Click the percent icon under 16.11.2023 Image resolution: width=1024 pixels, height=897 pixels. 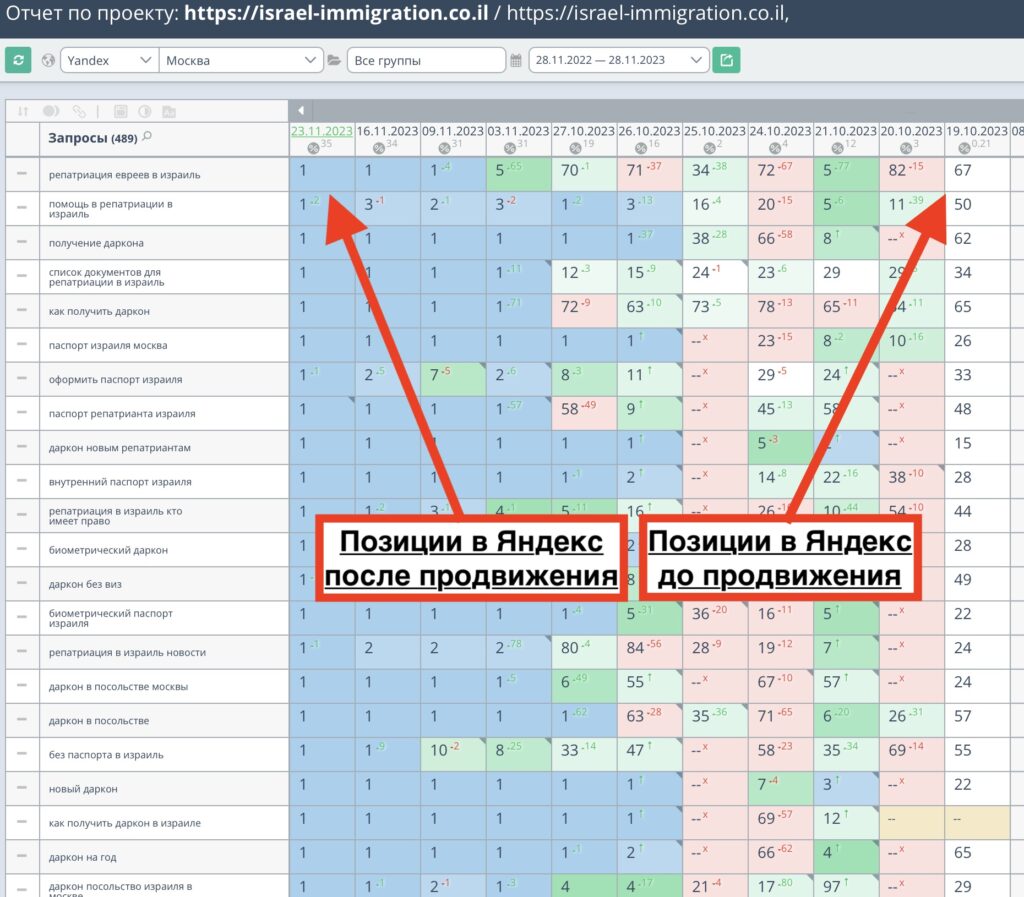click(x=379, y=148)
